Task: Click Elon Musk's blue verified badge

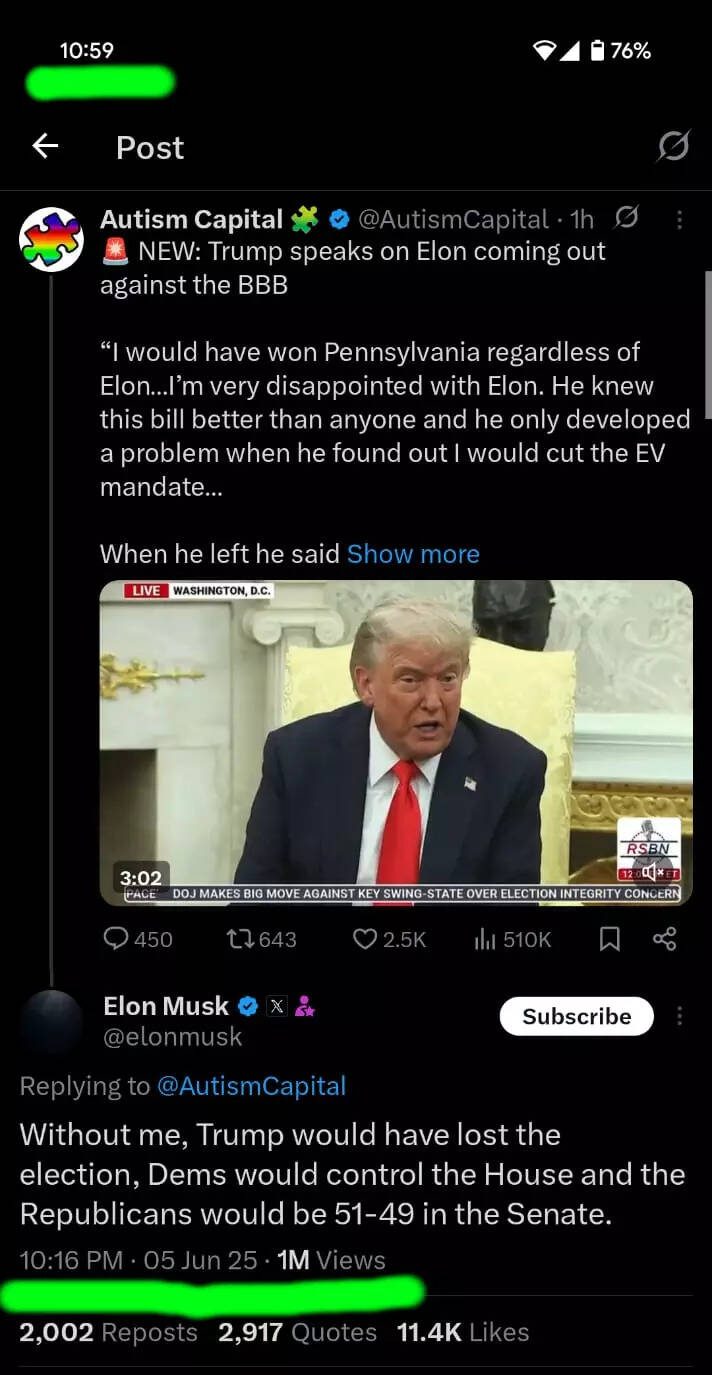Action: (246, 1006)
